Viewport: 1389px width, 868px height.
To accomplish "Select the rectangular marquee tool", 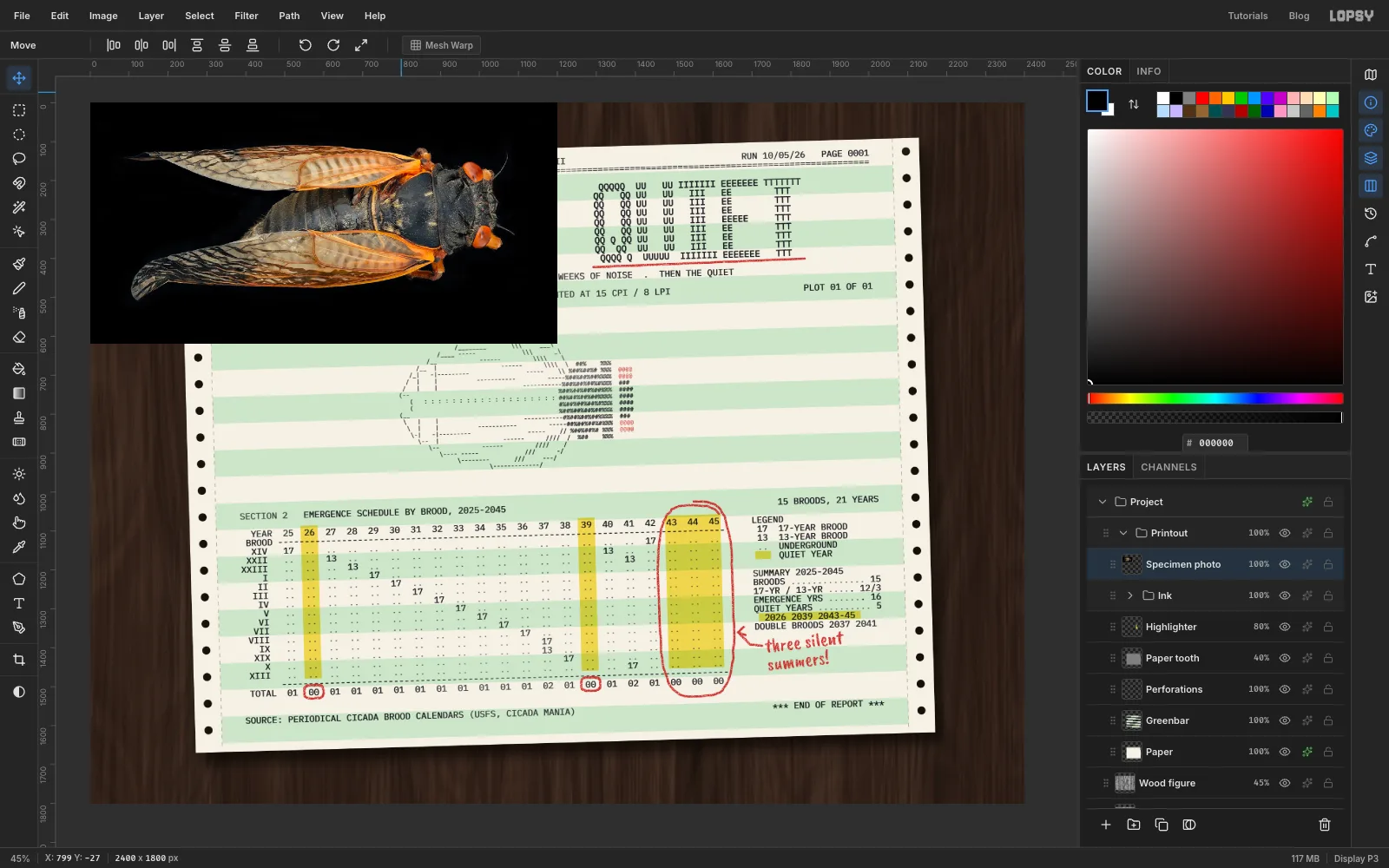I will (x=19, y=110).
